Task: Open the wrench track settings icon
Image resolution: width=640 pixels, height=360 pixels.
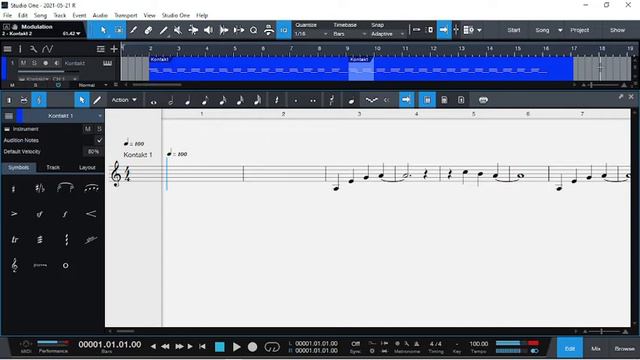Action: pyautogui.click(x=33, y=49)
